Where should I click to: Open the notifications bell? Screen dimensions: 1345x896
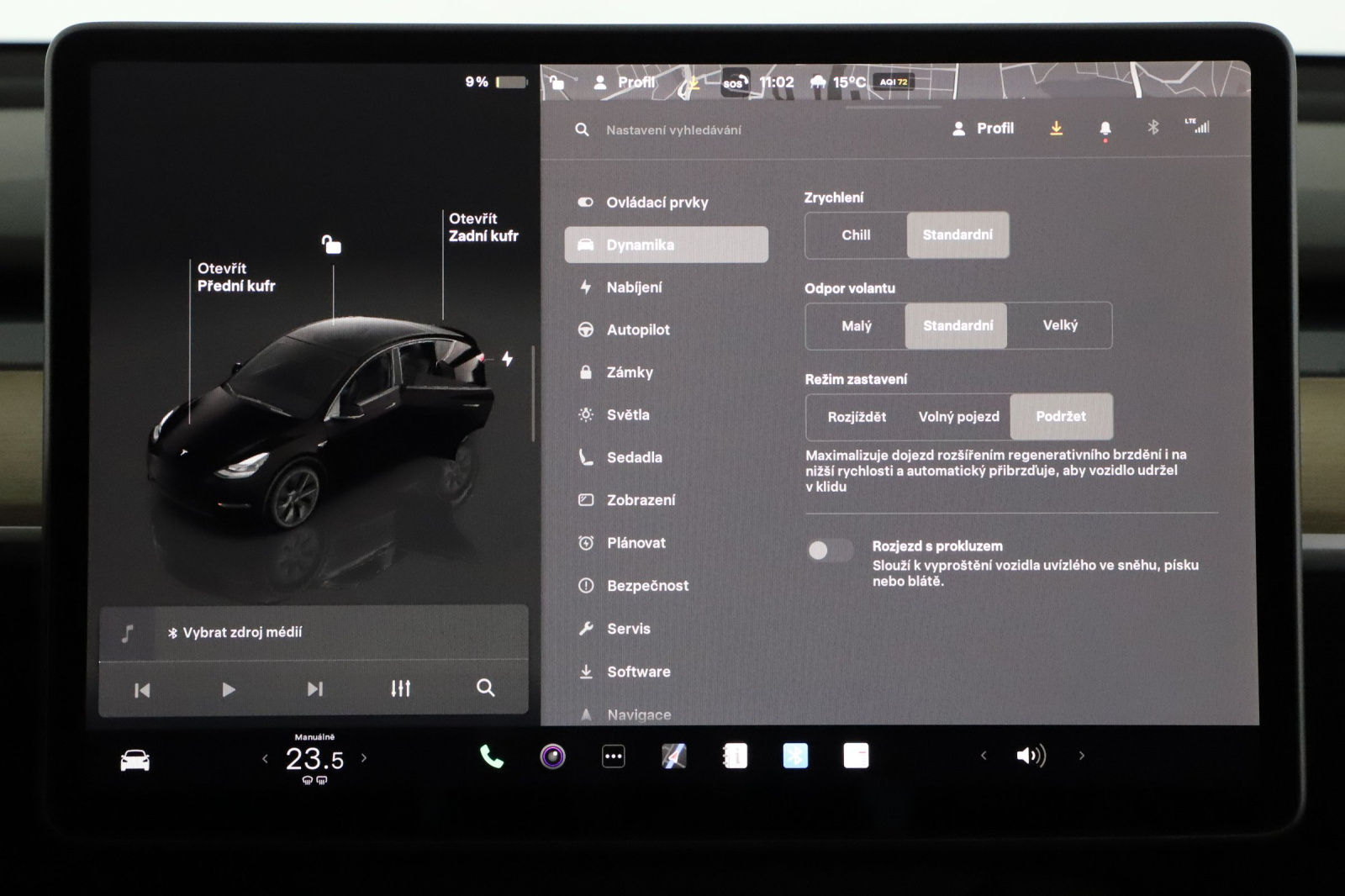point(1105,129)
